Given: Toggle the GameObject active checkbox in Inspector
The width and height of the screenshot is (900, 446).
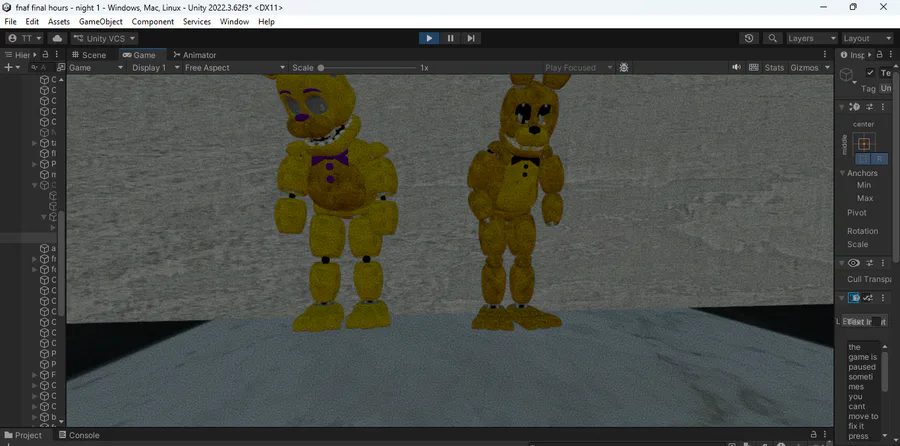Looking at the screenshot, I should pyautogui.click(x=870, y=73).
